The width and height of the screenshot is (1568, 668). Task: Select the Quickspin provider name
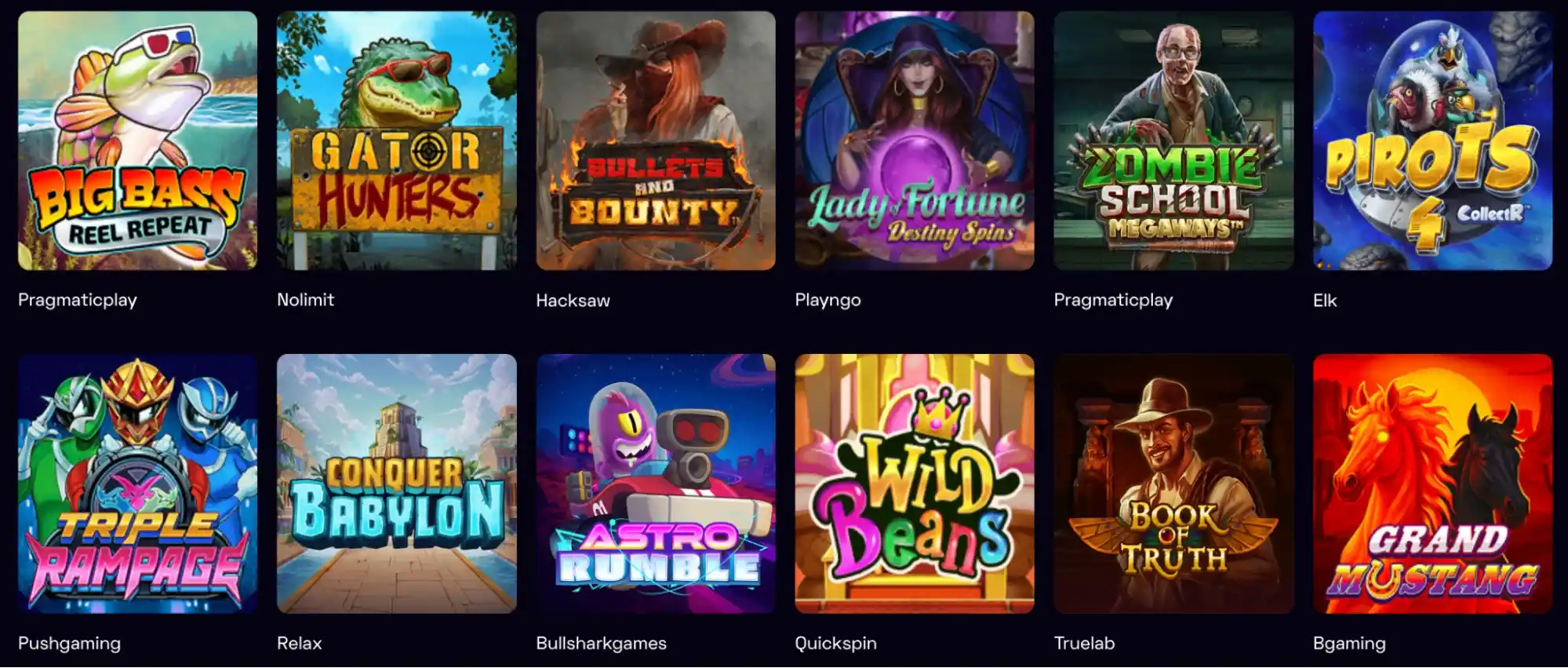835,644
